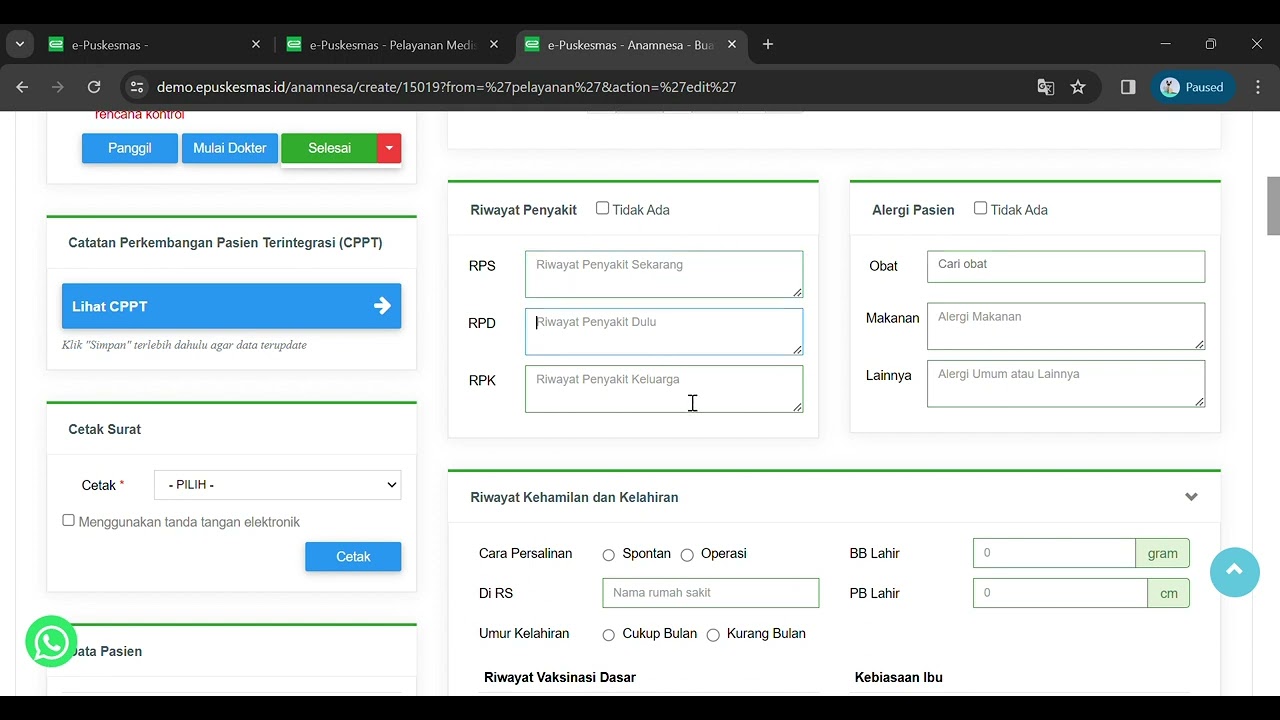Click the Obat Cari obat field

(x=1066, y=266)
